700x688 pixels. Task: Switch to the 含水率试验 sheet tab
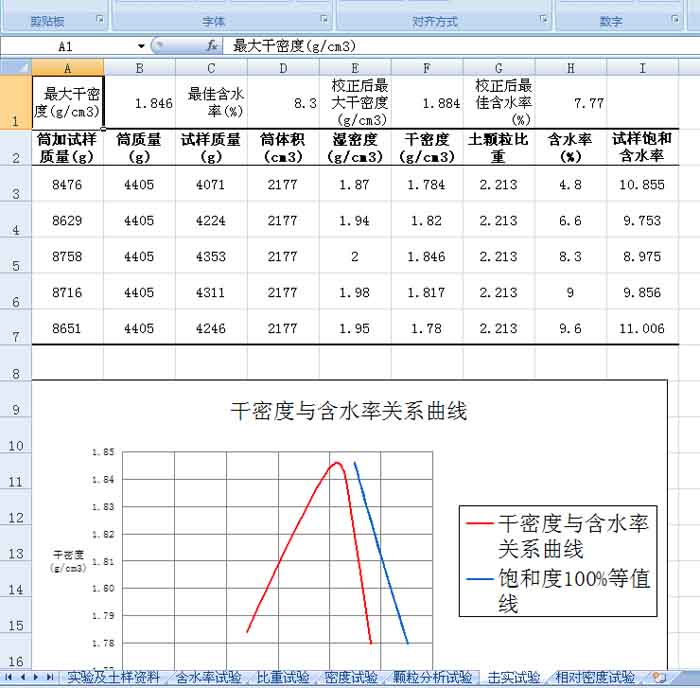[208, 678]
